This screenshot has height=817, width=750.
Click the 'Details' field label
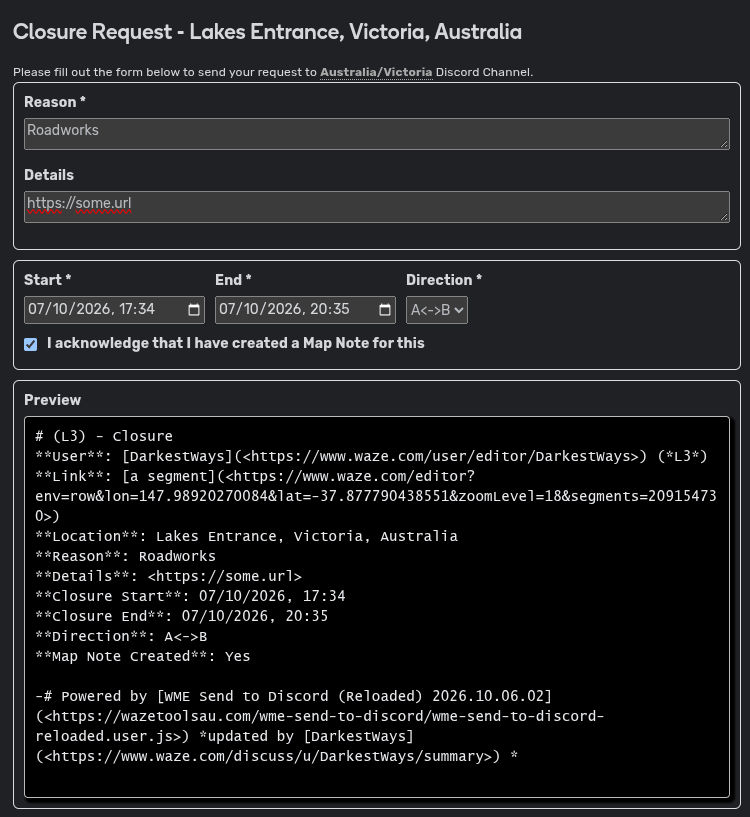49,175
